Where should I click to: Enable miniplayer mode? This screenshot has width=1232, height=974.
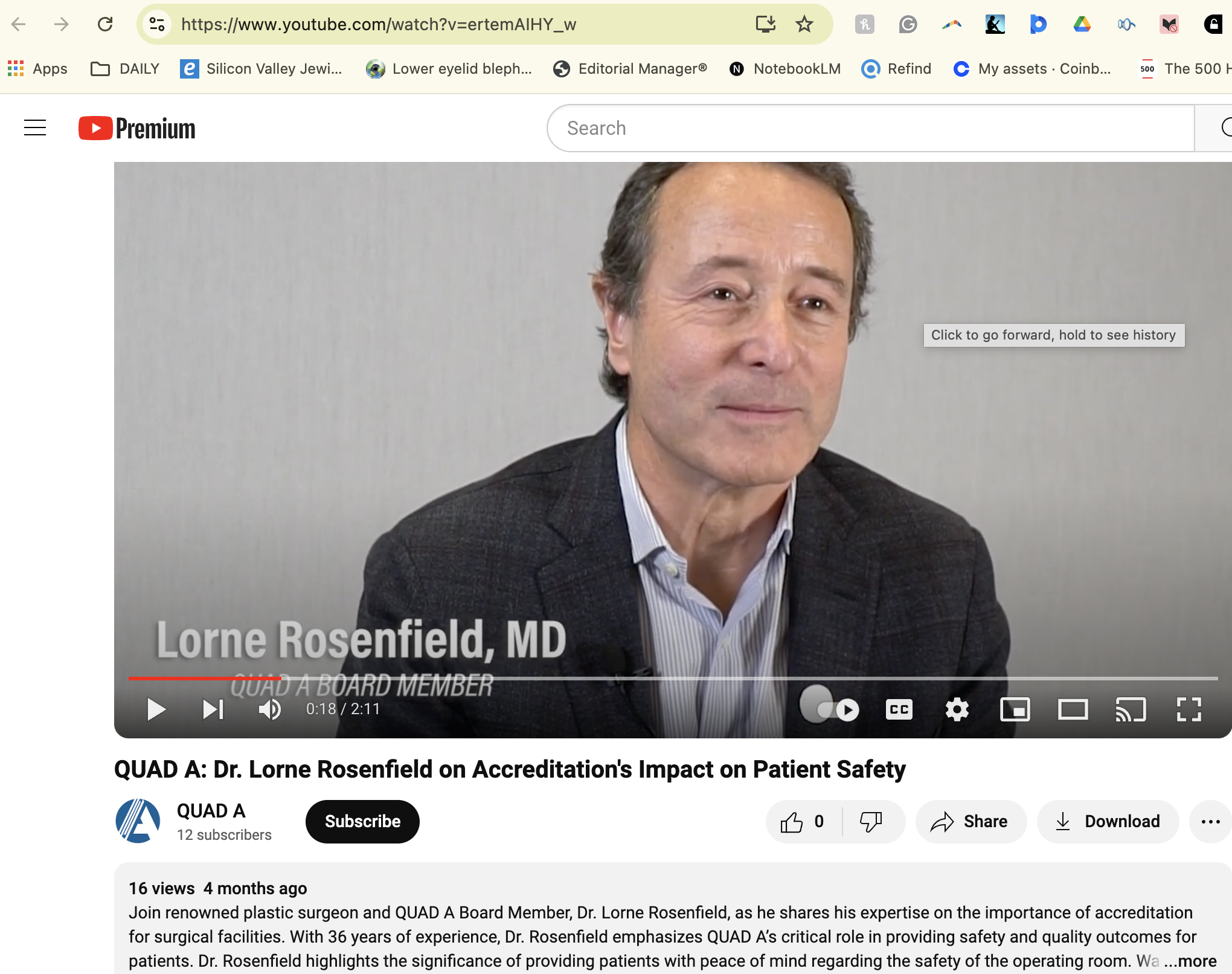click(1015, 709)
